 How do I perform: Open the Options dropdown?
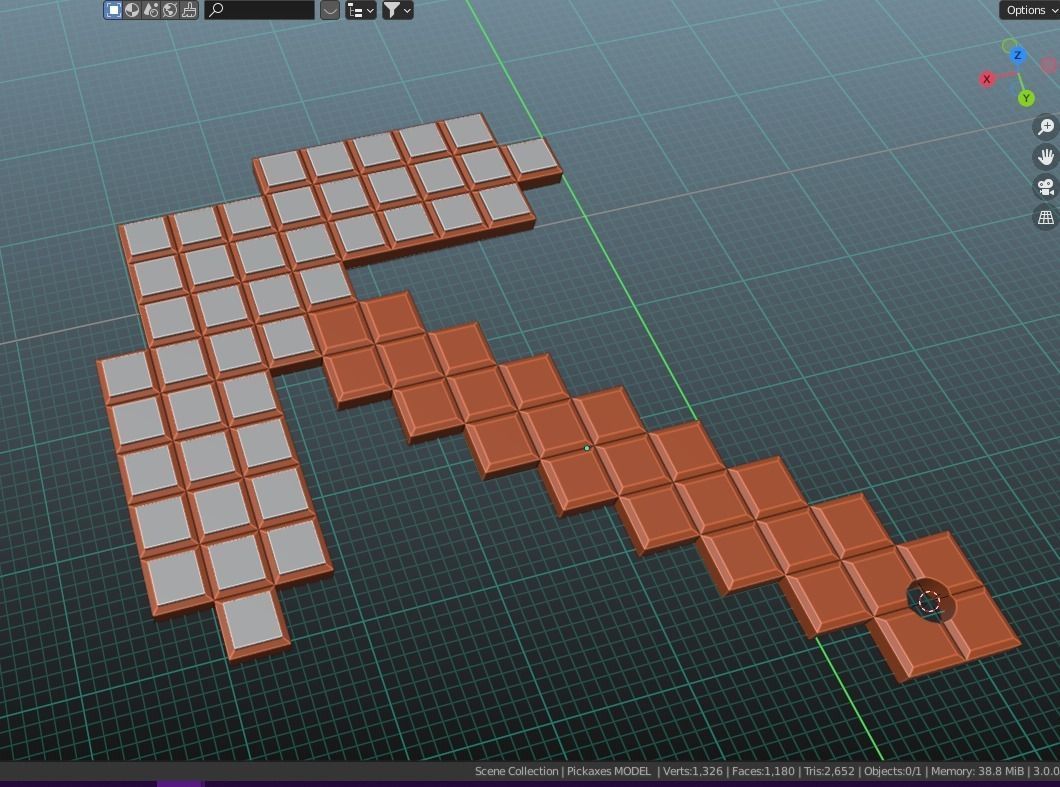(1030, 10)
